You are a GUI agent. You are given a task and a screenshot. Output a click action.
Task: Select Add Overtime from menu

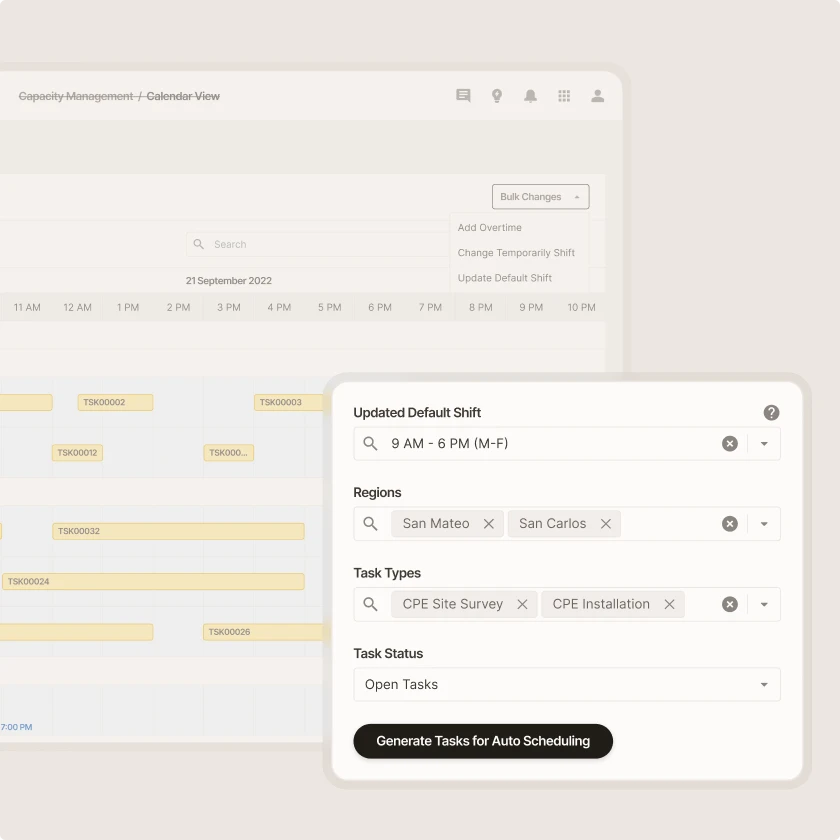point(490,227)
